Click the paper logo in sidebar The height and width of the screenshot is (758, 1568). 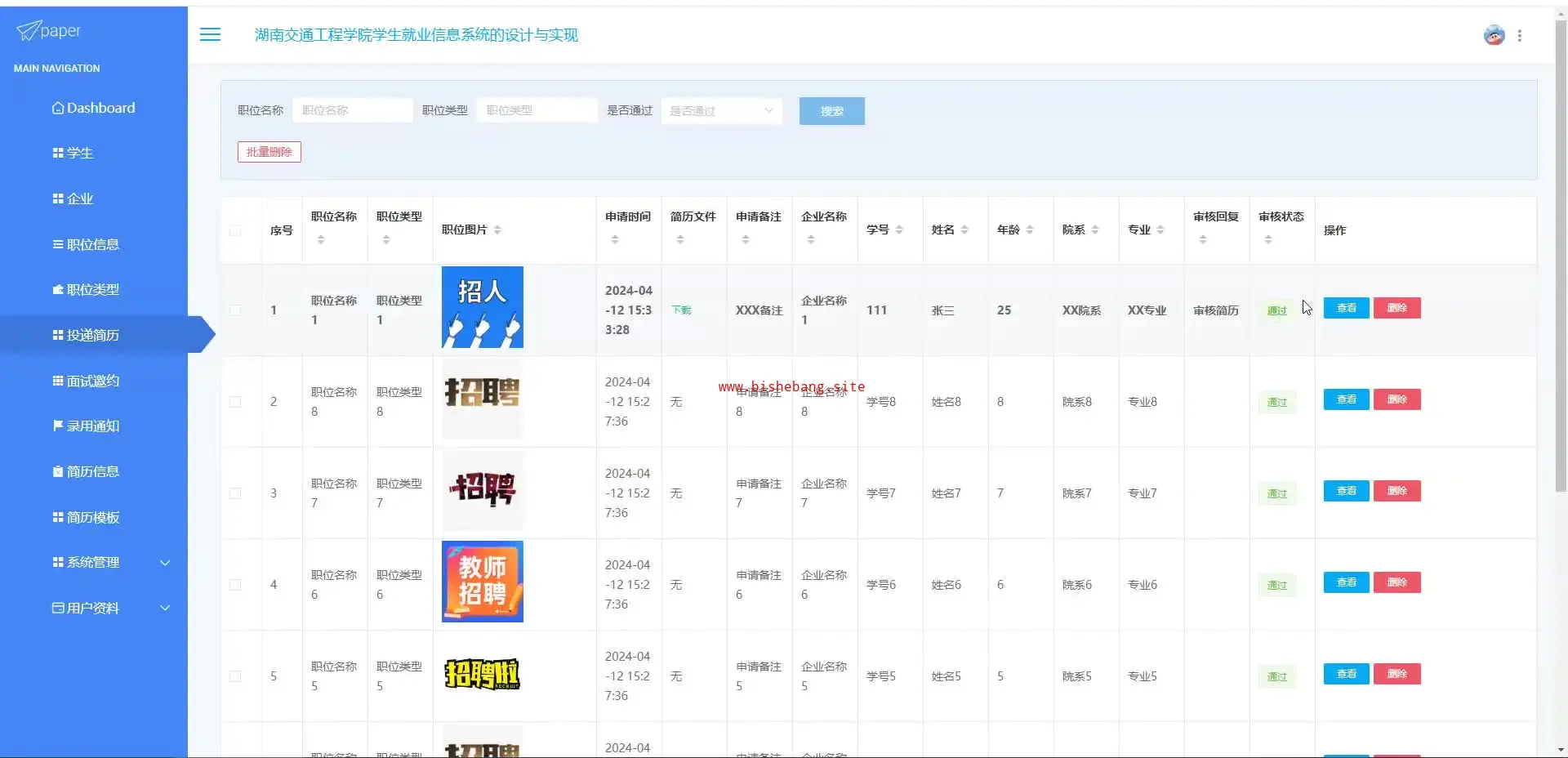(49, 31)
